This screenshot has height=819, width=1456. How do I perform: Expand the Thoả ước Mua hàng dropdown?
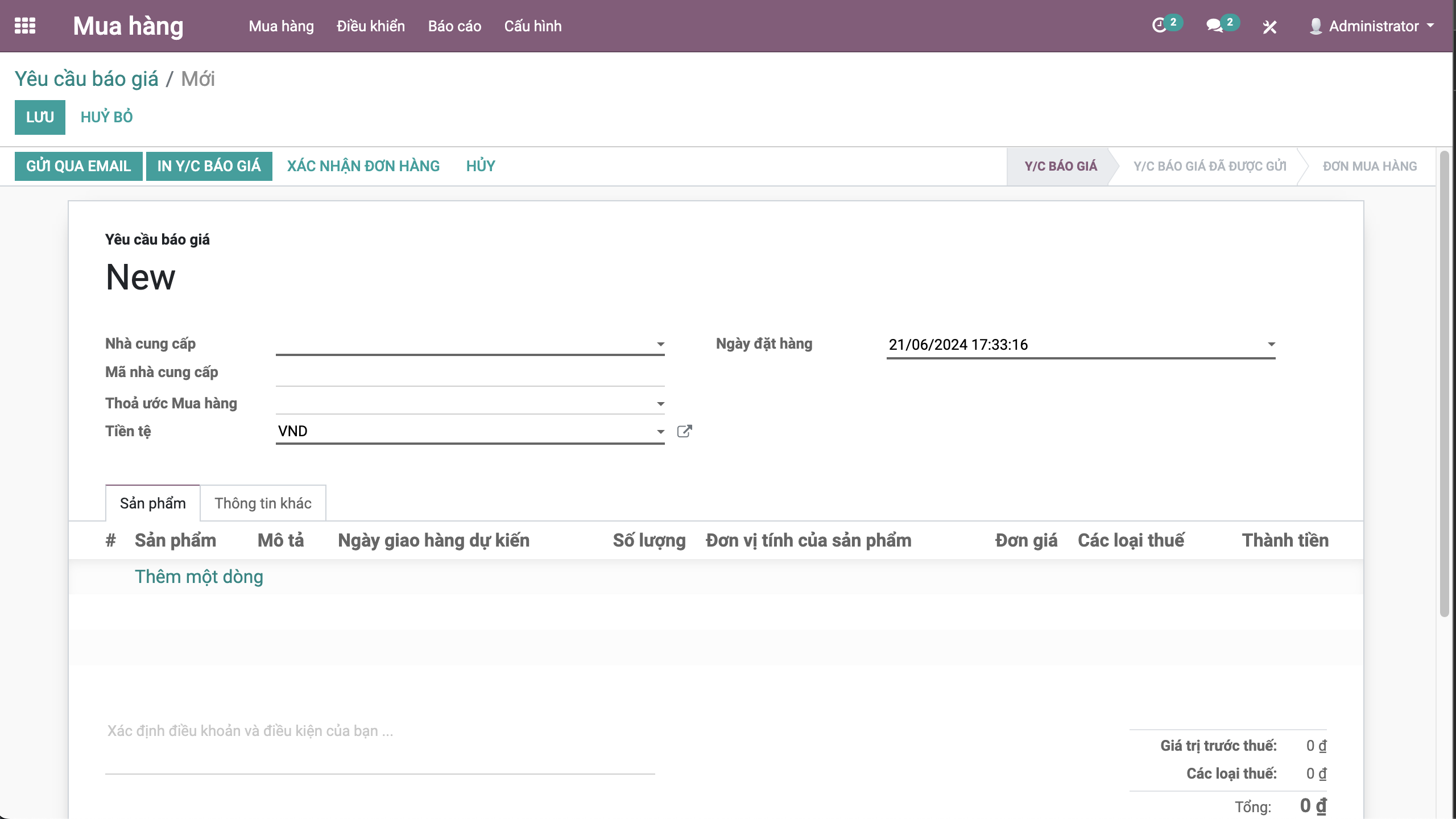tap(660, 404)
